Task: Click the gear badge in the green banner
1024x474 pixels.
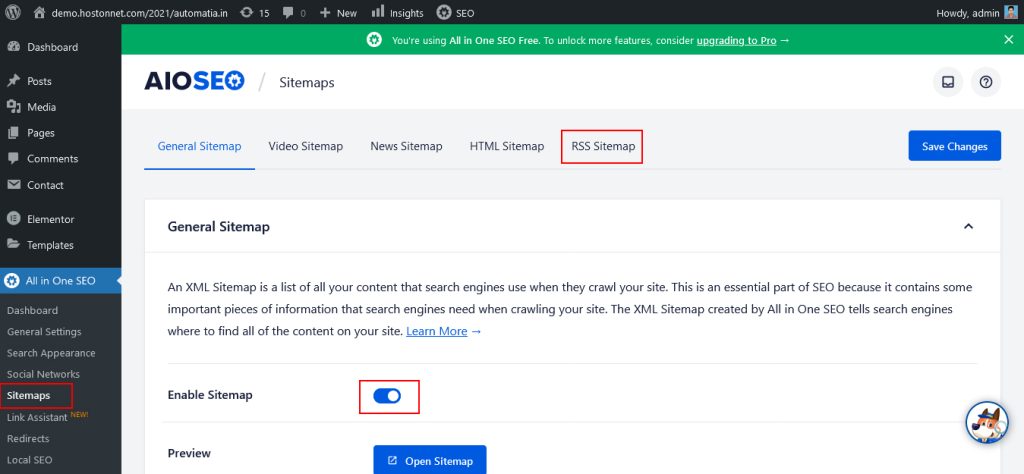Action: [x=374, y=40]
